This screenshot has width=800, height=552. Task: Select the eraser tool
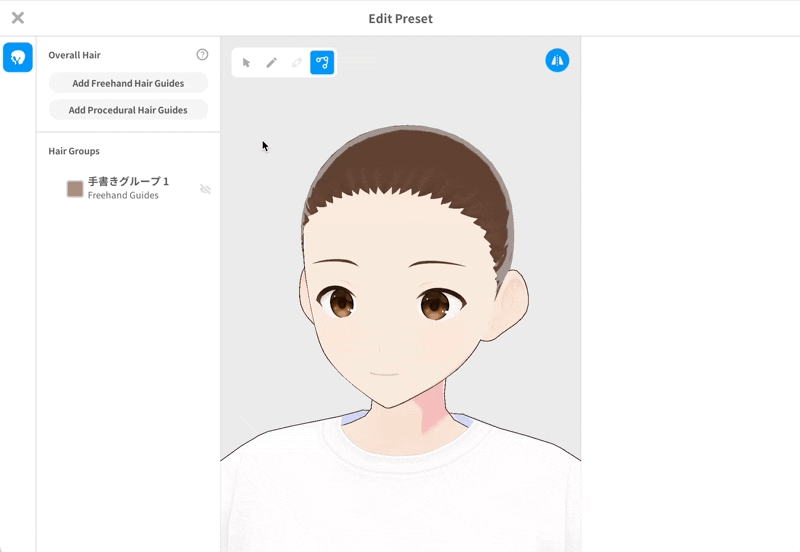point(296,63)
